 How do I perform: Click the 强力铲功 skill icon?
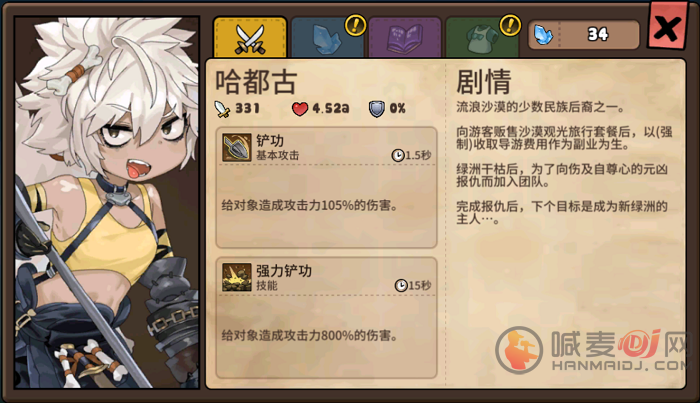pos(237,278)
